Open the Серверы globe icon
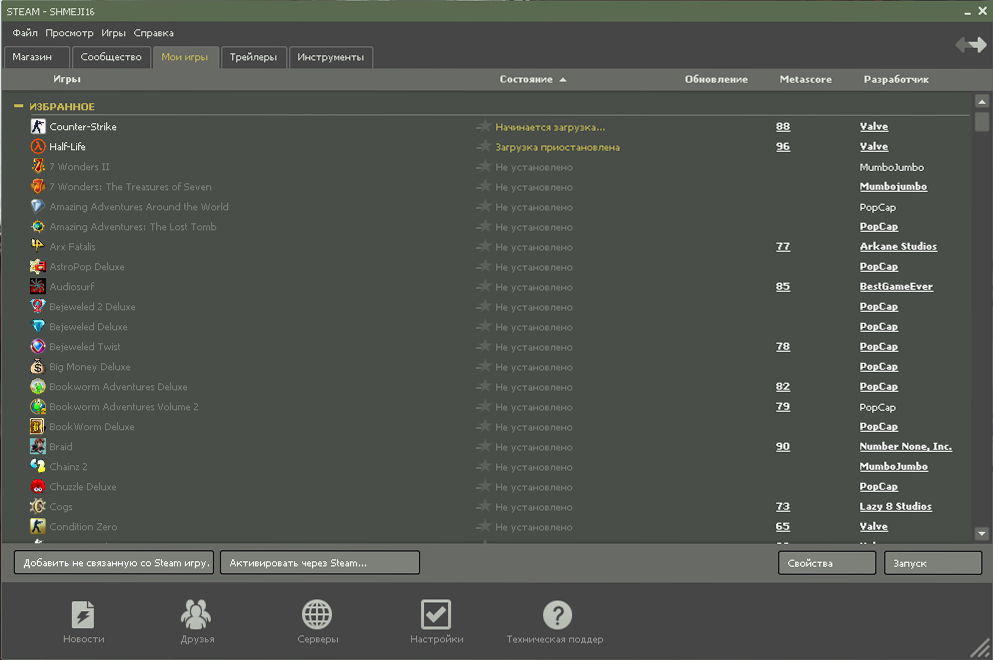Image resolution: width=993 pixels, height=660 pixels. click(317, 614)
